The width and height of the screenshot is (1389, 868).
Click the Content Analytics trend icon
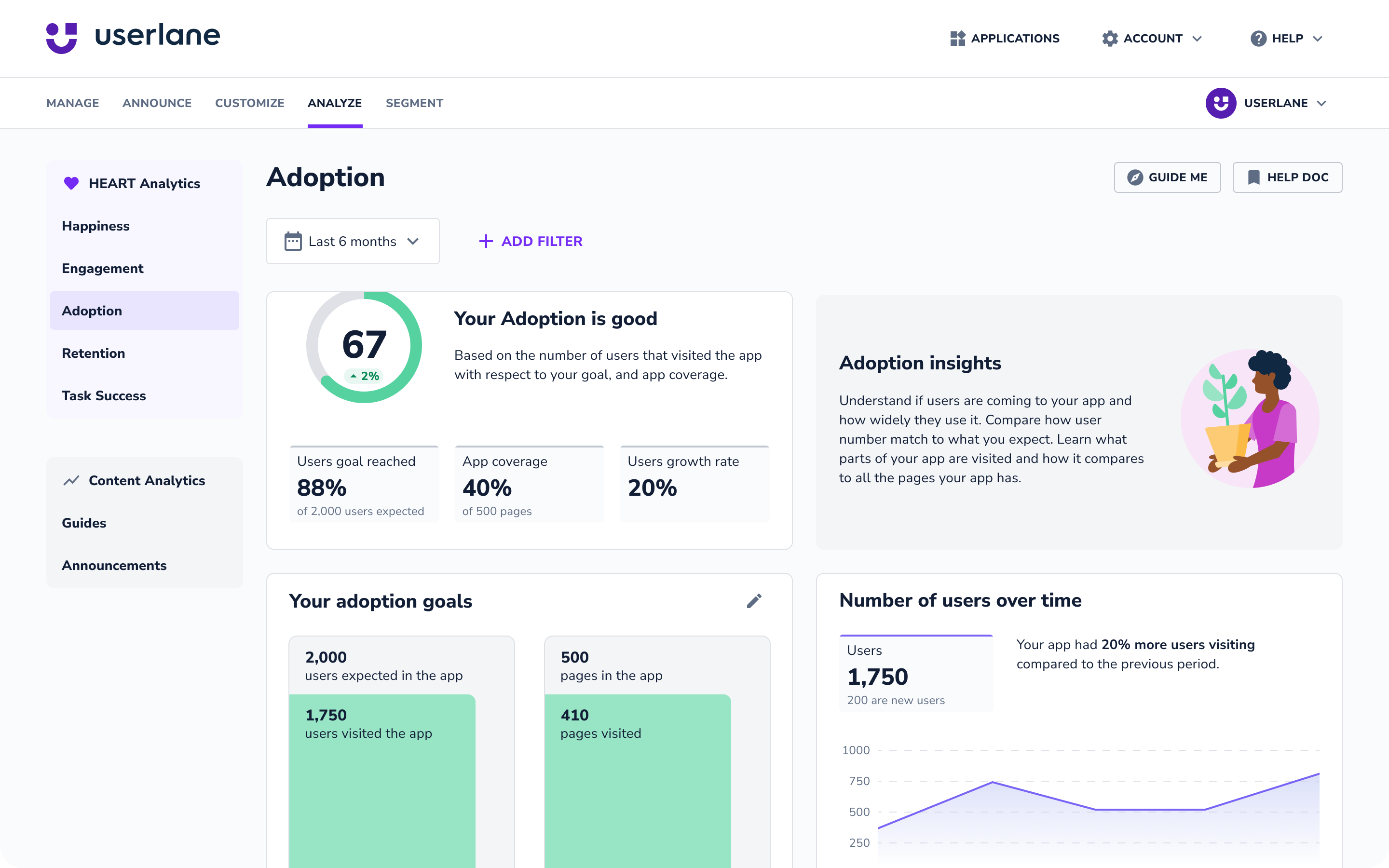point(71,480)
